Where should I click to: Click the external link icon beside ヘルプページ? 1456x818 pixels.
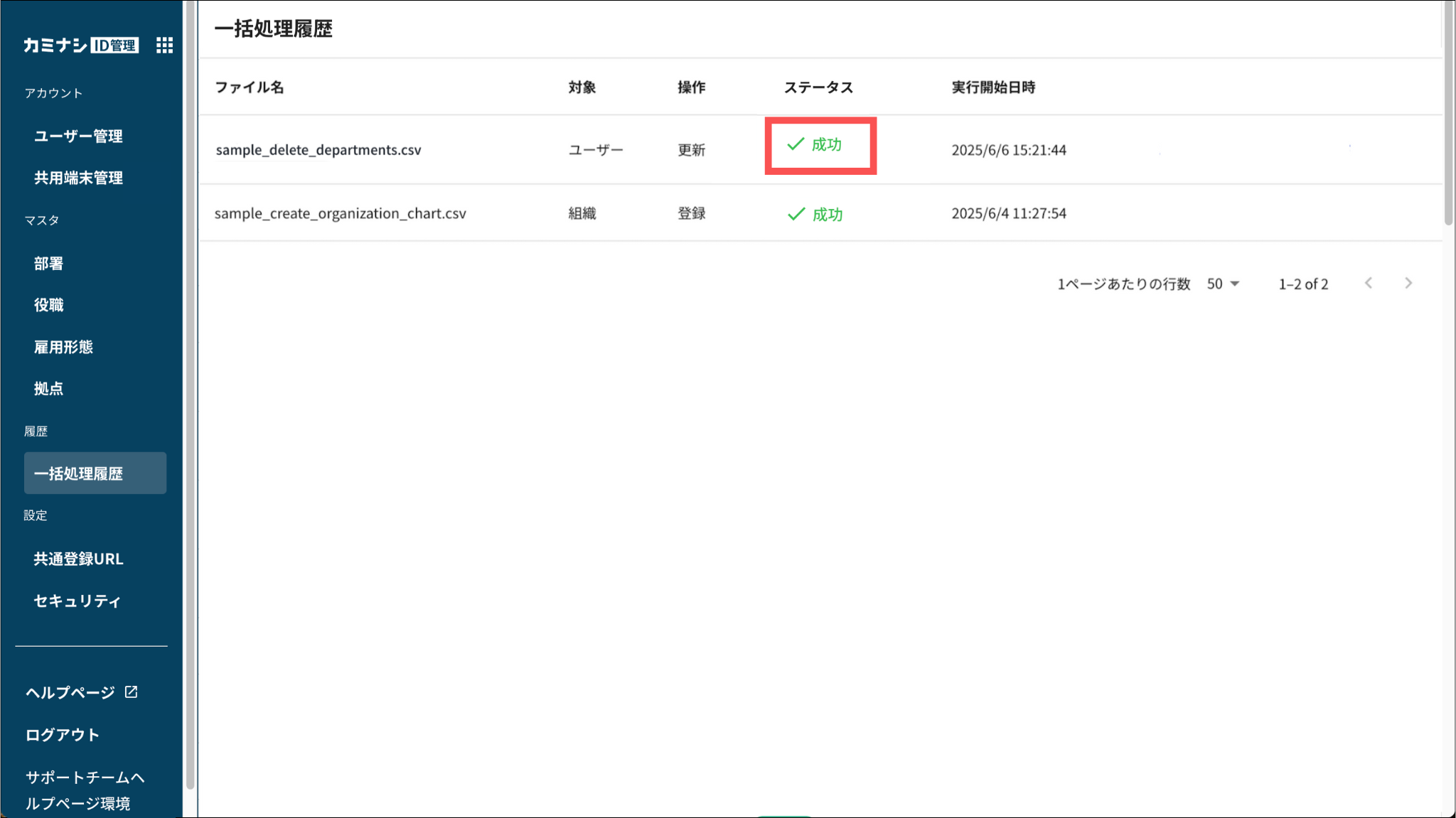tap(132, 691)
